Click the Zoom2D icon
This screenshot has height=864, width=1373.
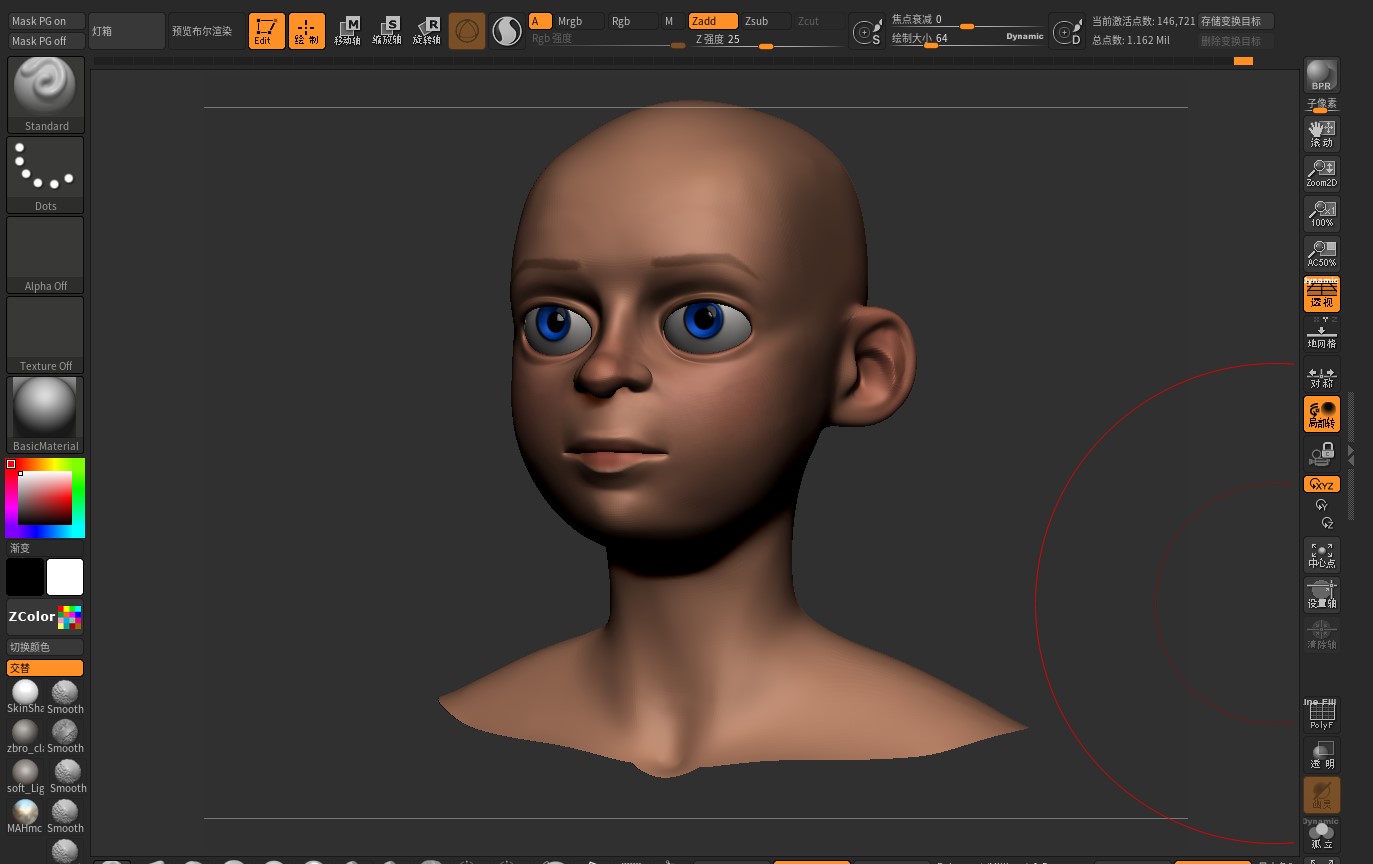1322,173
